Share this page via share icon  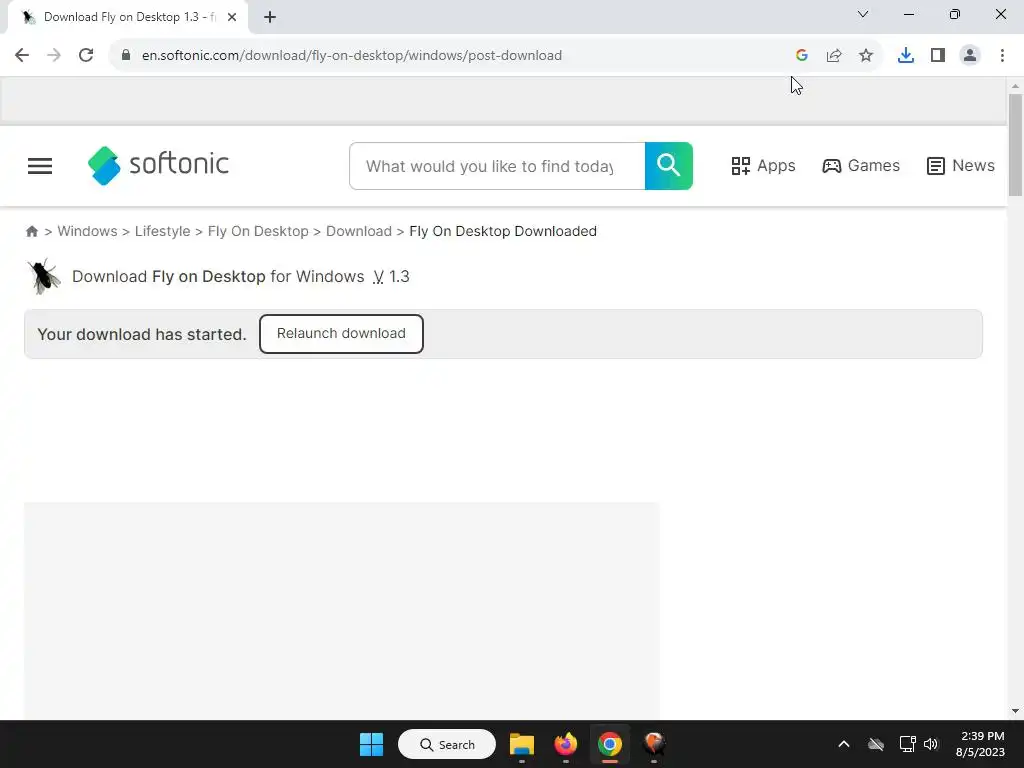(834, 56)
